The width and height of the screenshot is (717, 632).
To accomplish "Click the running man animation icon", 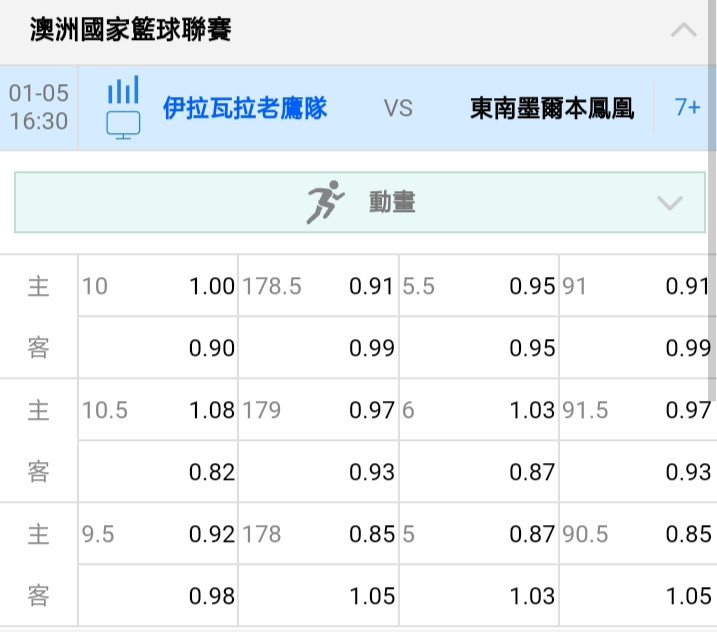I will tap(325, 202).
